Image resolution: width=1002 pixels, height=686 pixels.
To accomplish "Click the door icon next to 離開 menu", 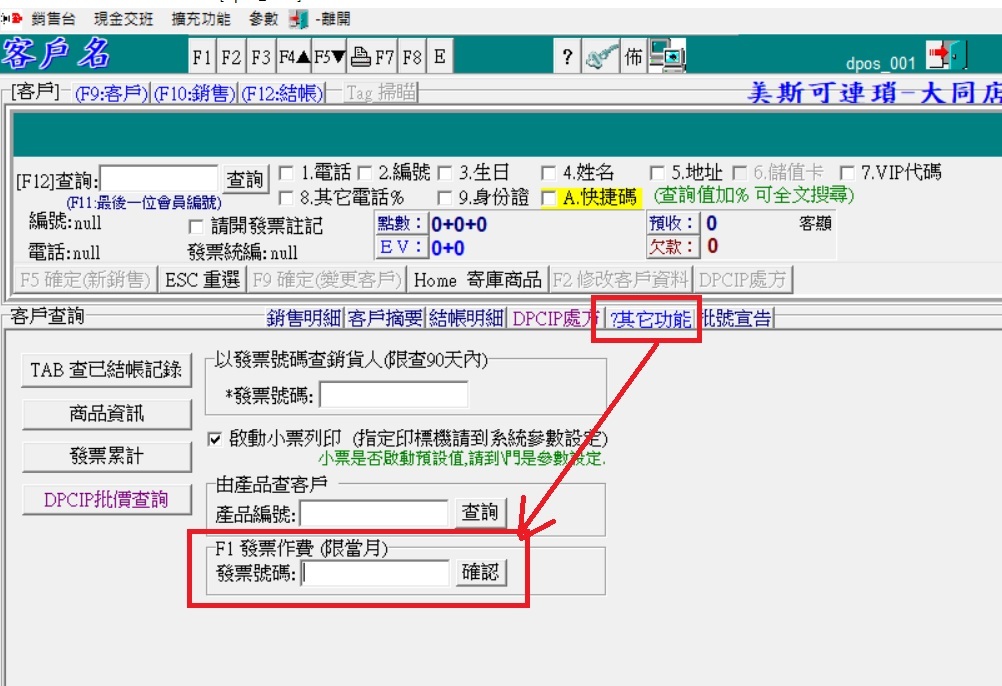I will (x=298, y=19).
